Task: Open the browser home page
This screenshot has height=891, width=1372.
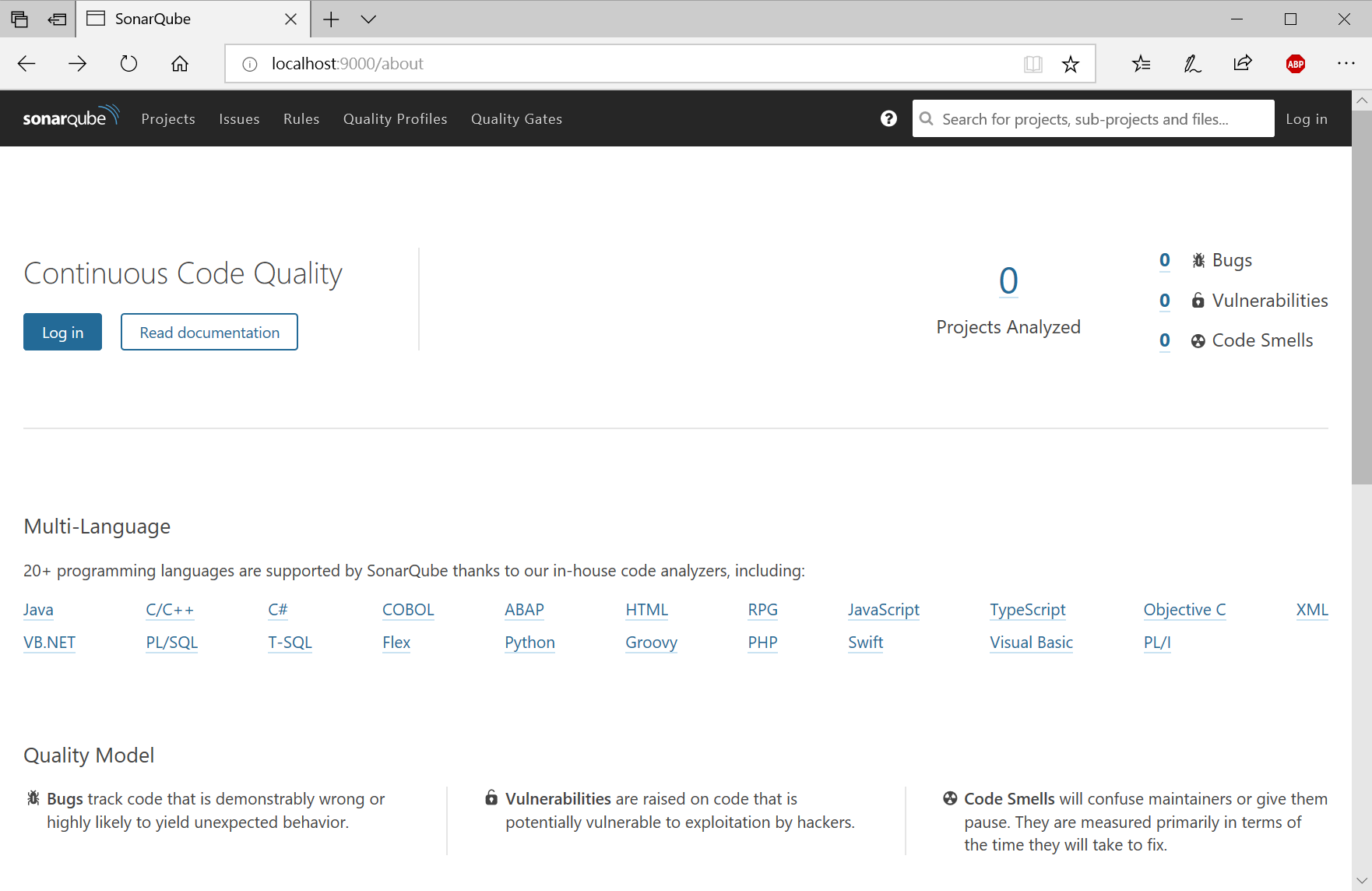Action: [180, 64]
